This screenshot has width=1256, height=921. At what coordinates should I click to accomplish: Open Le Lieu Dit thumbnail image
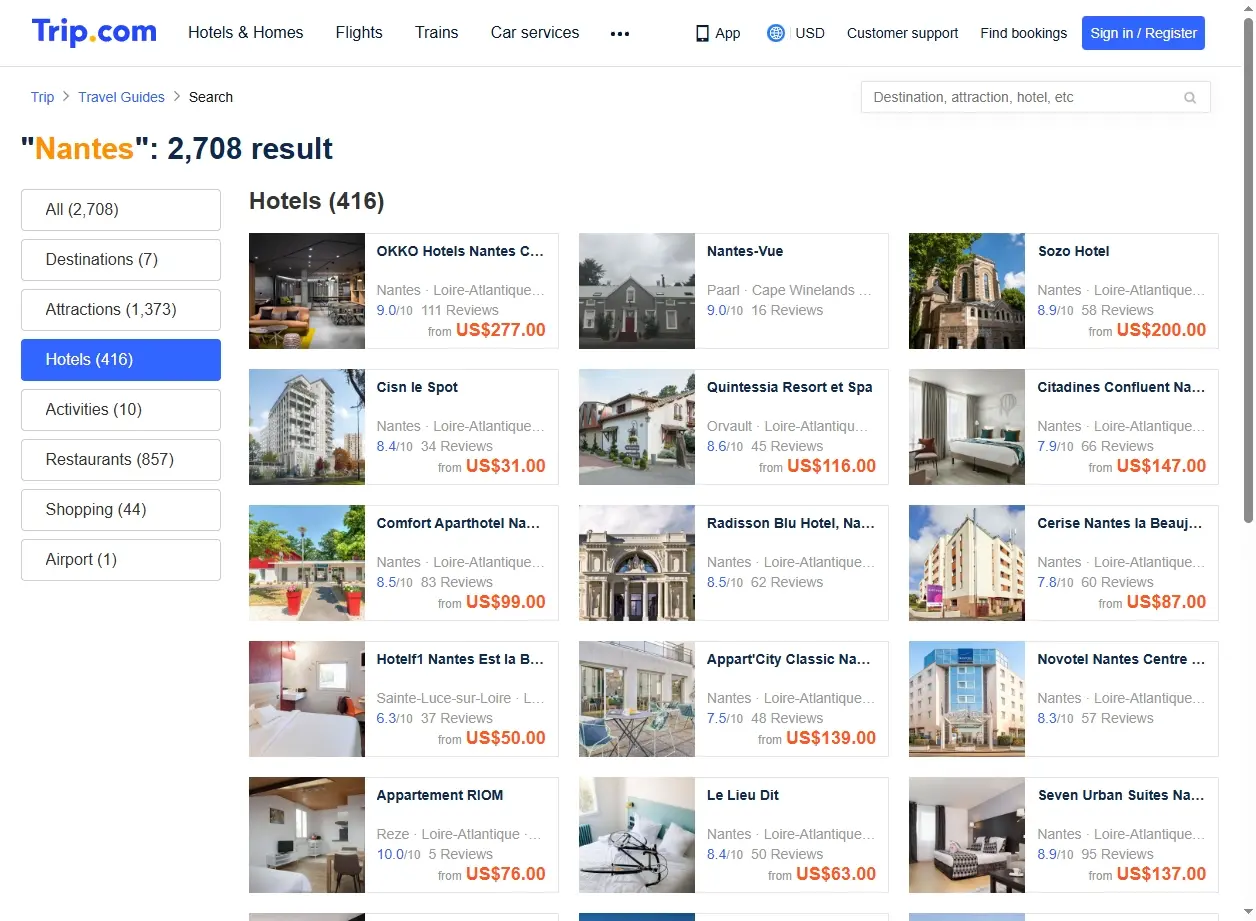(x=637, y=835)
